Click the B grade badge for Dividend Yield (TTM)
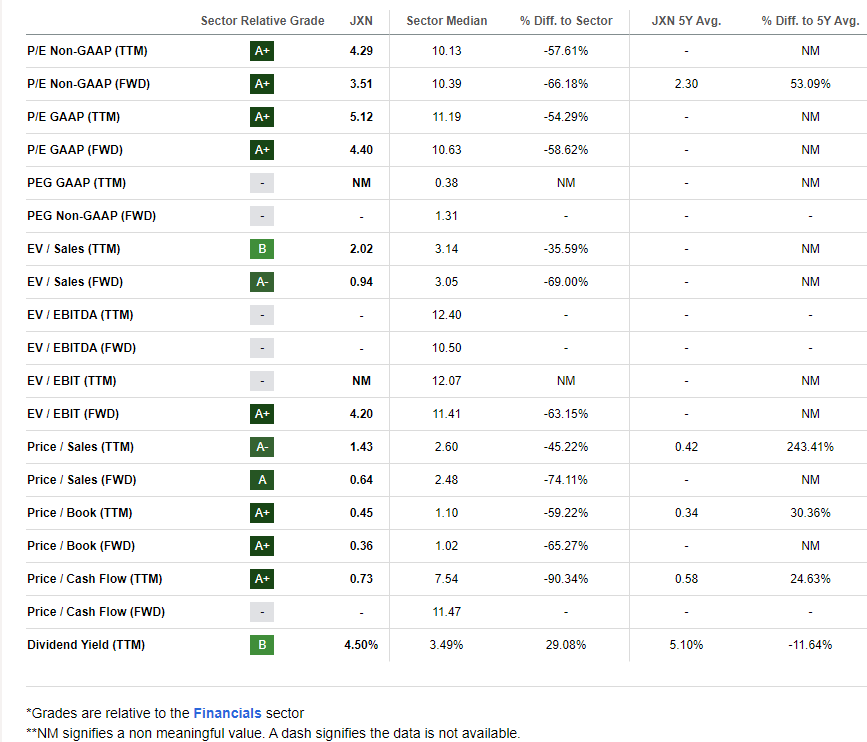Image resolution: width=867 pixels, height=742 pixels. pyautogui.click(x=261, y=644)
